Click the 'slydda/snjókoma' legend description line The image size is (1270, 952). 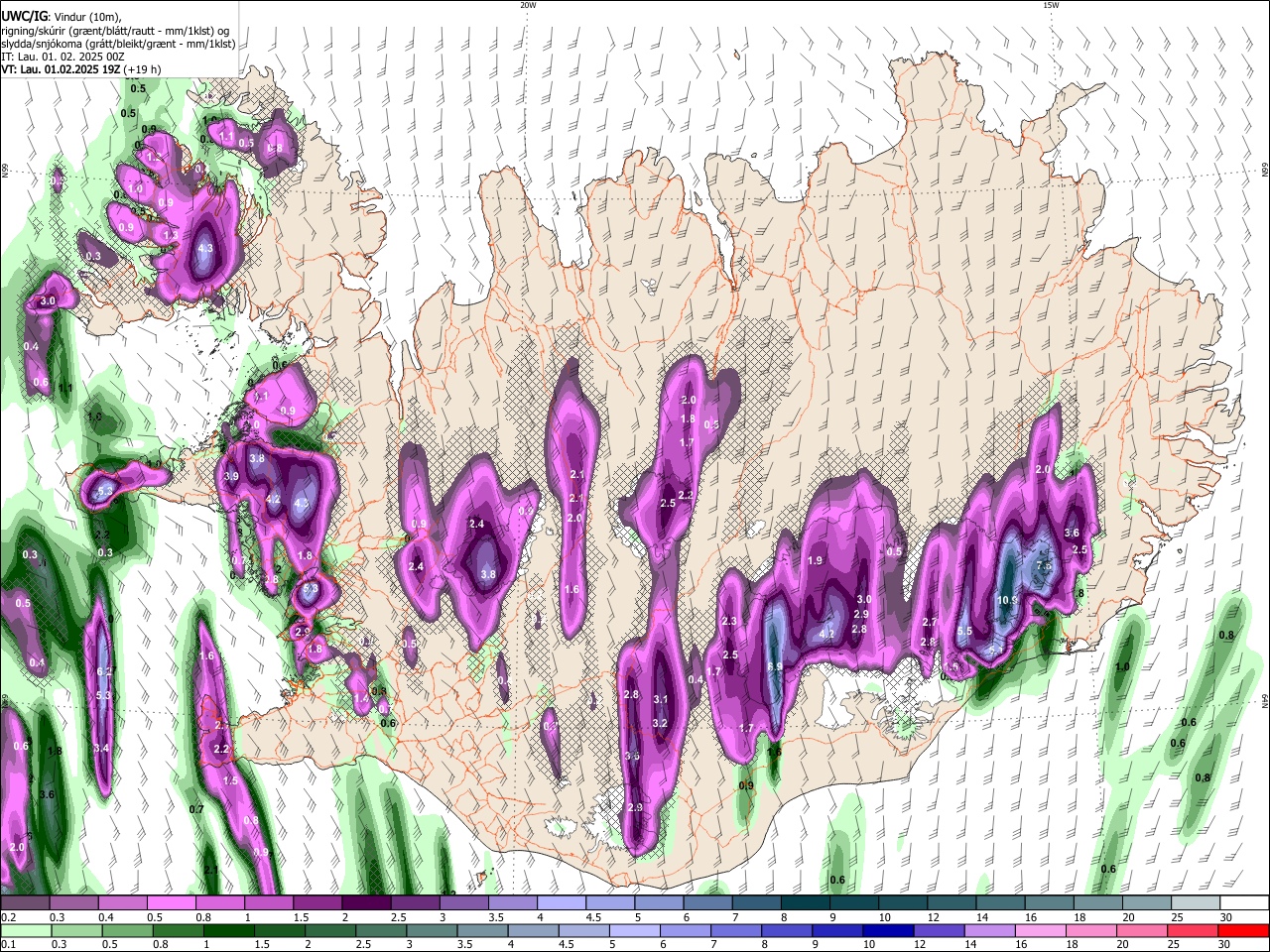pos(118,44)
